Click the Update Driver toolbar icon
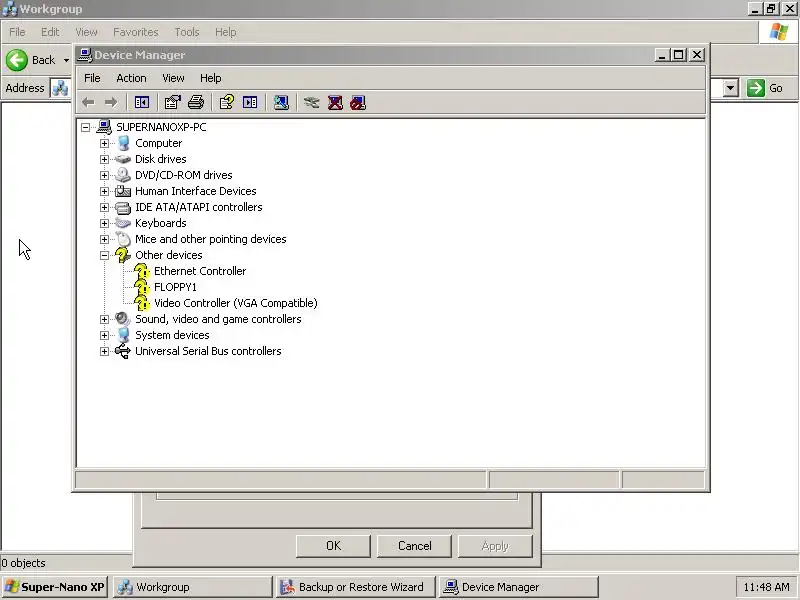Viewport: 800px width, 600px height. pyautogui.click(x=311, y=103)
